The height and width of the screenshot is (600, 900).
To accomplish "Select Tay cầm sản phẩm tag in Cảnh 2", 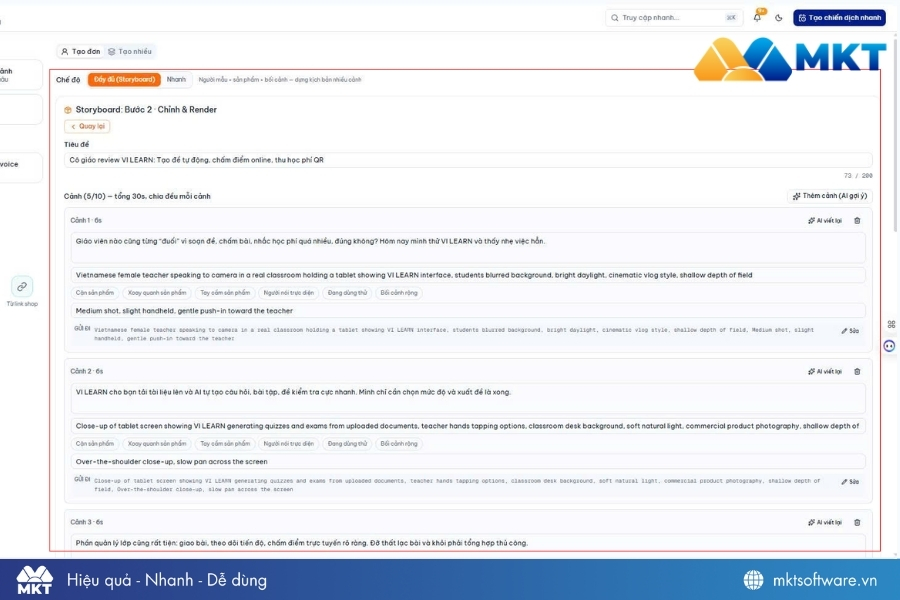I will pos(225,444).
